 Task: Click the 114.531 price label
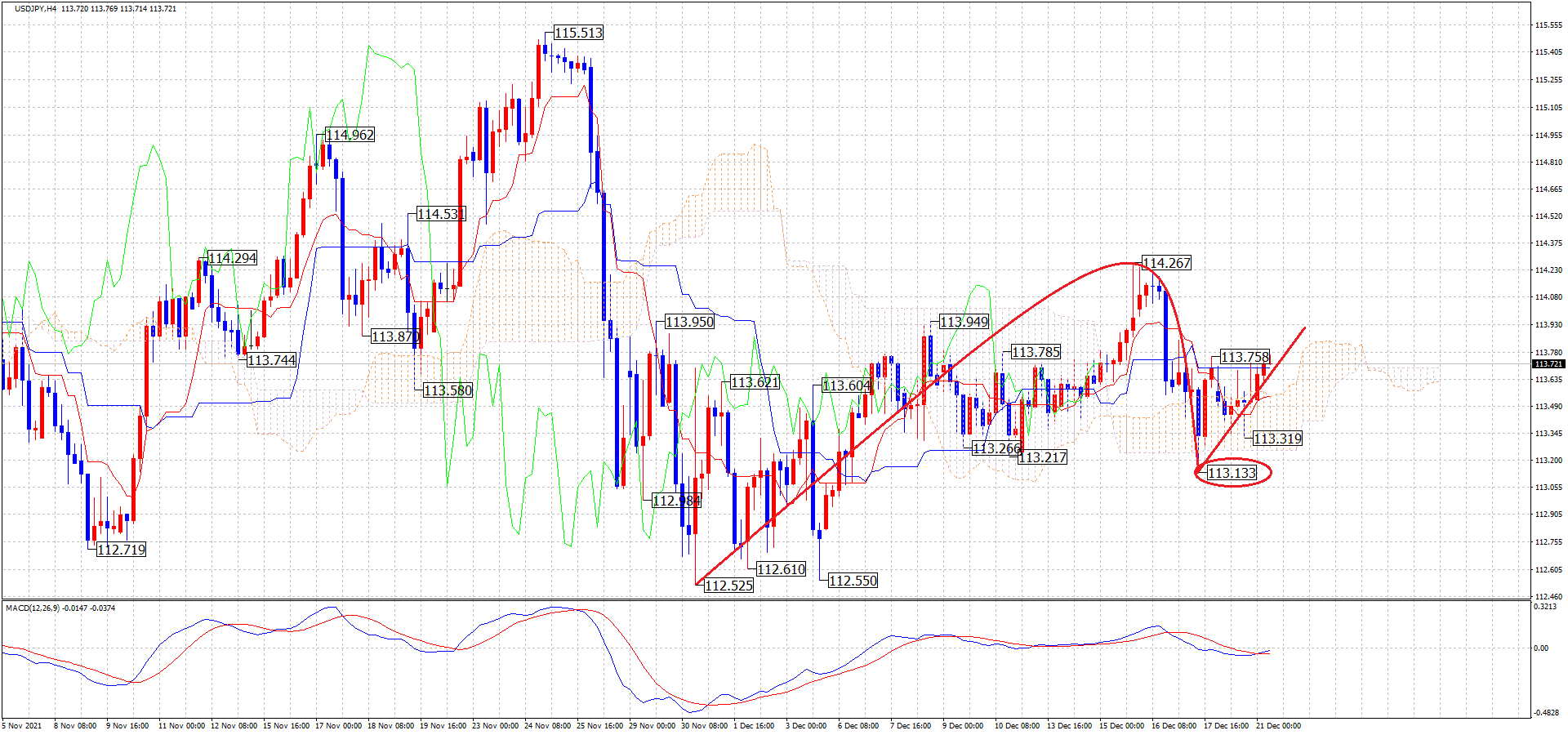click(x=441, y=214)
